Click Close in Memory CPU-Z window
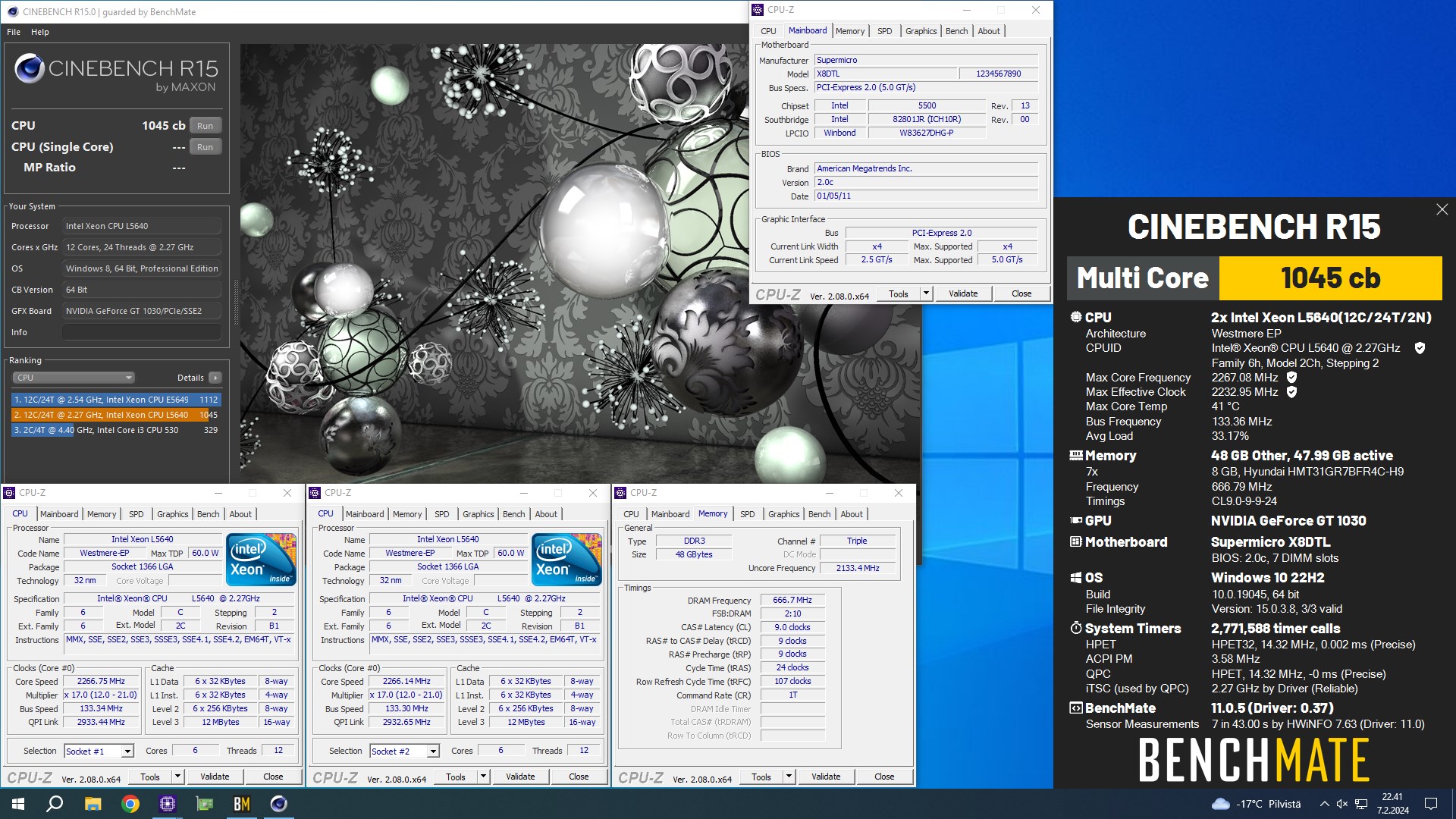Image resolution: width=1456 pixels, height=819 pixels. [x=884, y=777]
